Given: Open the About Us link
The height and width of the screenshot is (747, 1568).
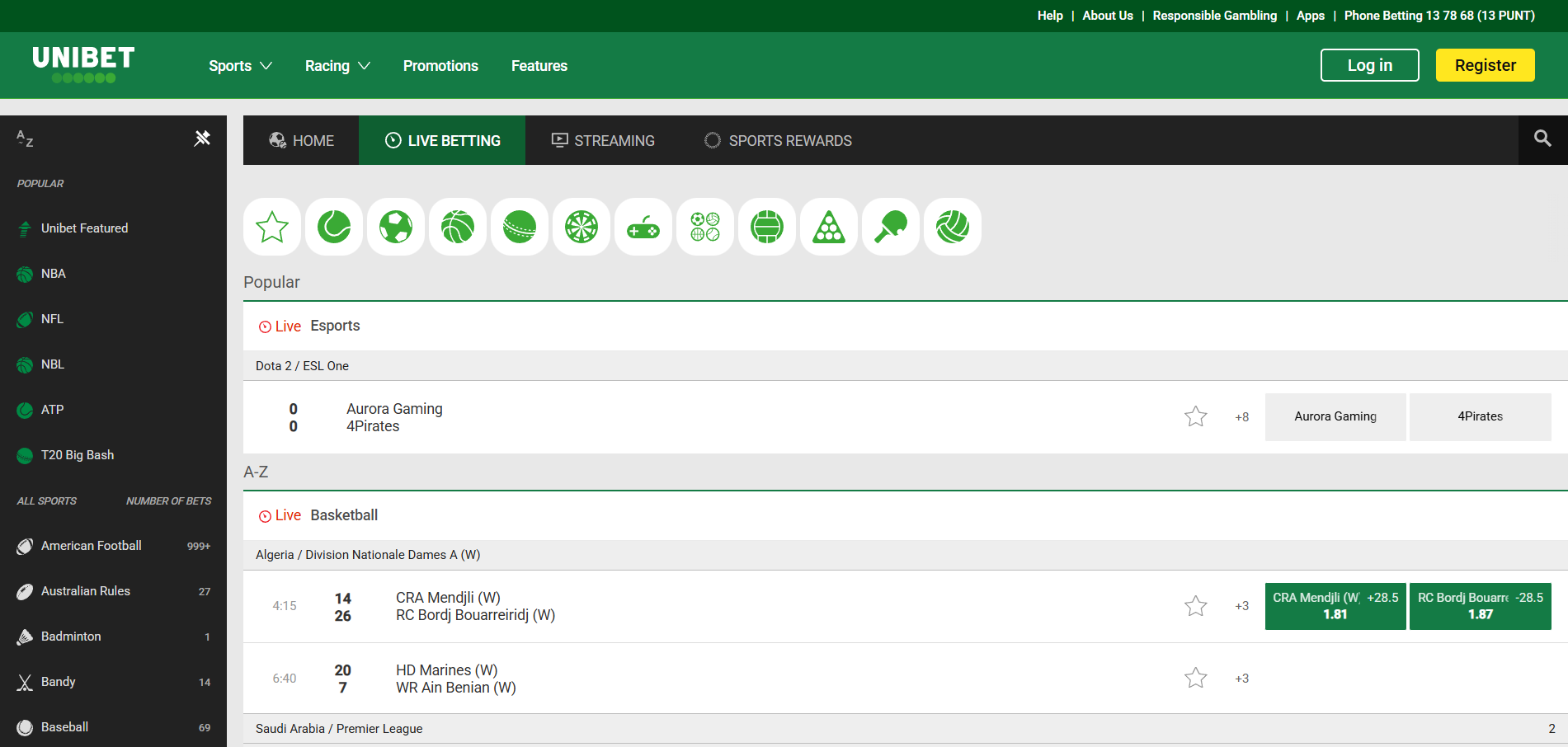Looking at the screenshot, I should click(1108, 16).
